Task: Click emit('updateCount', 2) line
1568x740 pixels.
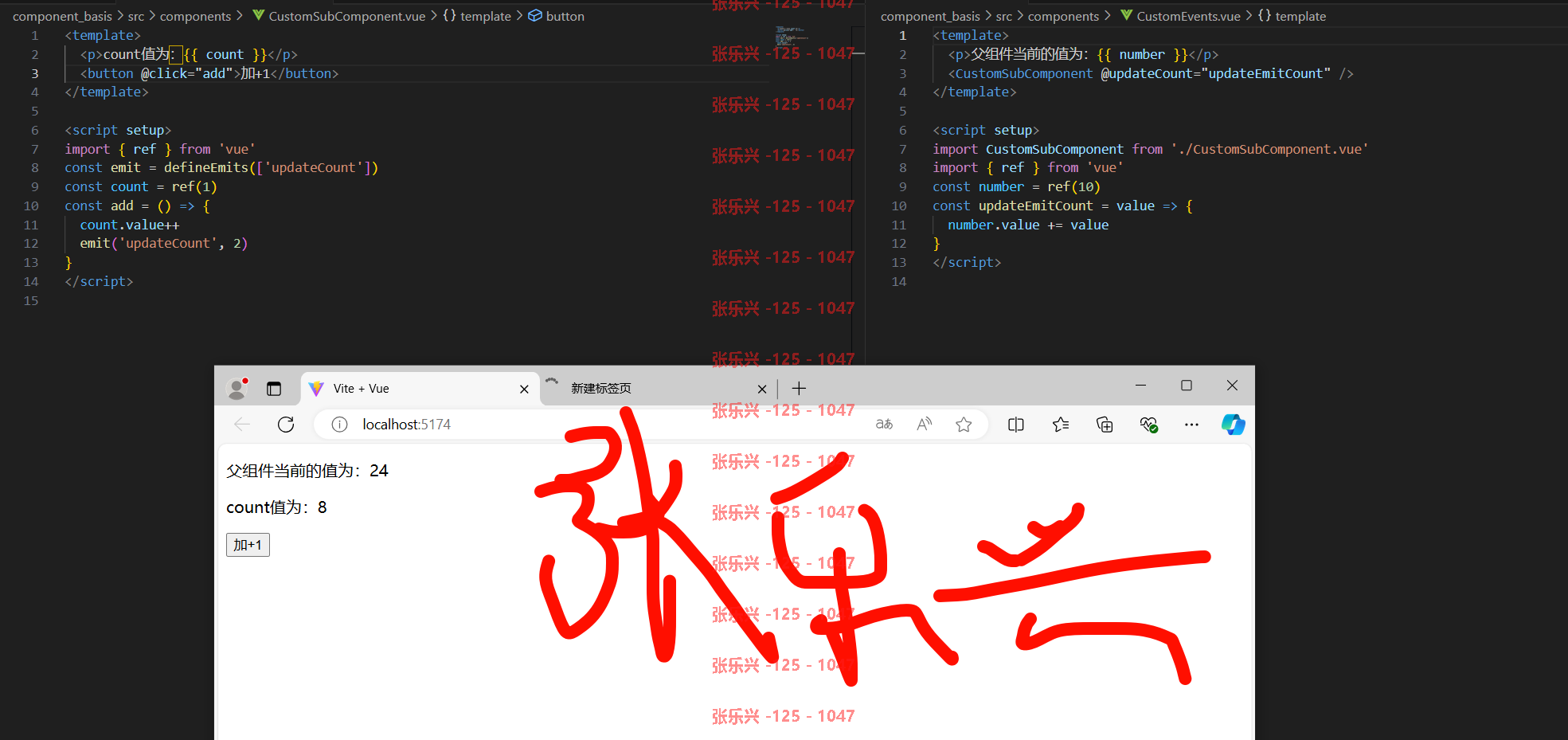Action: (164, 243)
